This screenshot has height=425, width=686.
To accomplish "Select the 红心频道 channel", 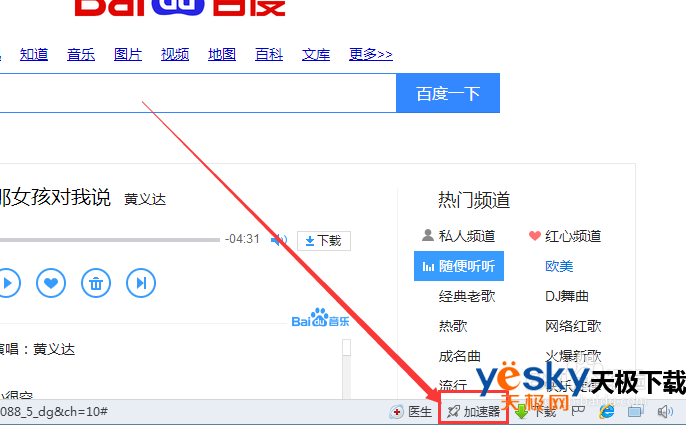I will pyautogui.click(x=565, y=236).
